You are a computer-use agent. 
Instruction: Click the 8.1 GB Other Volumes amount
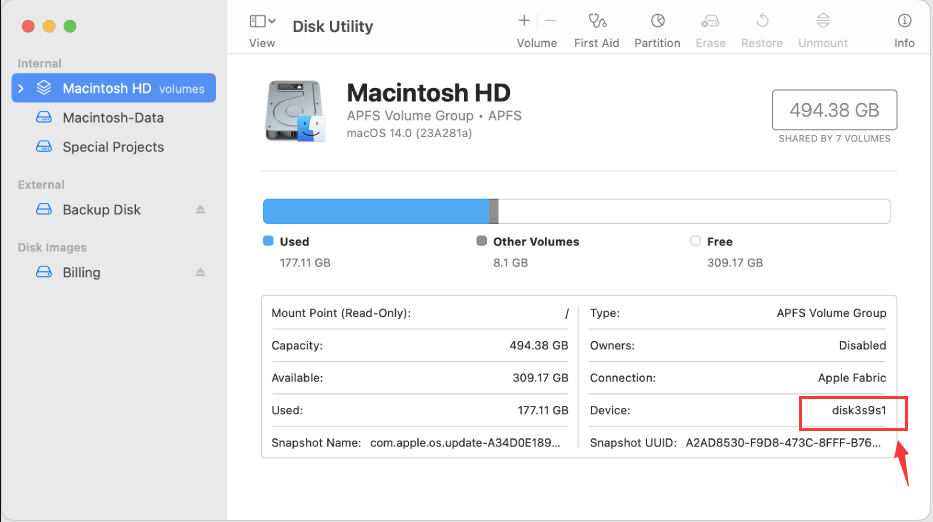511,262
